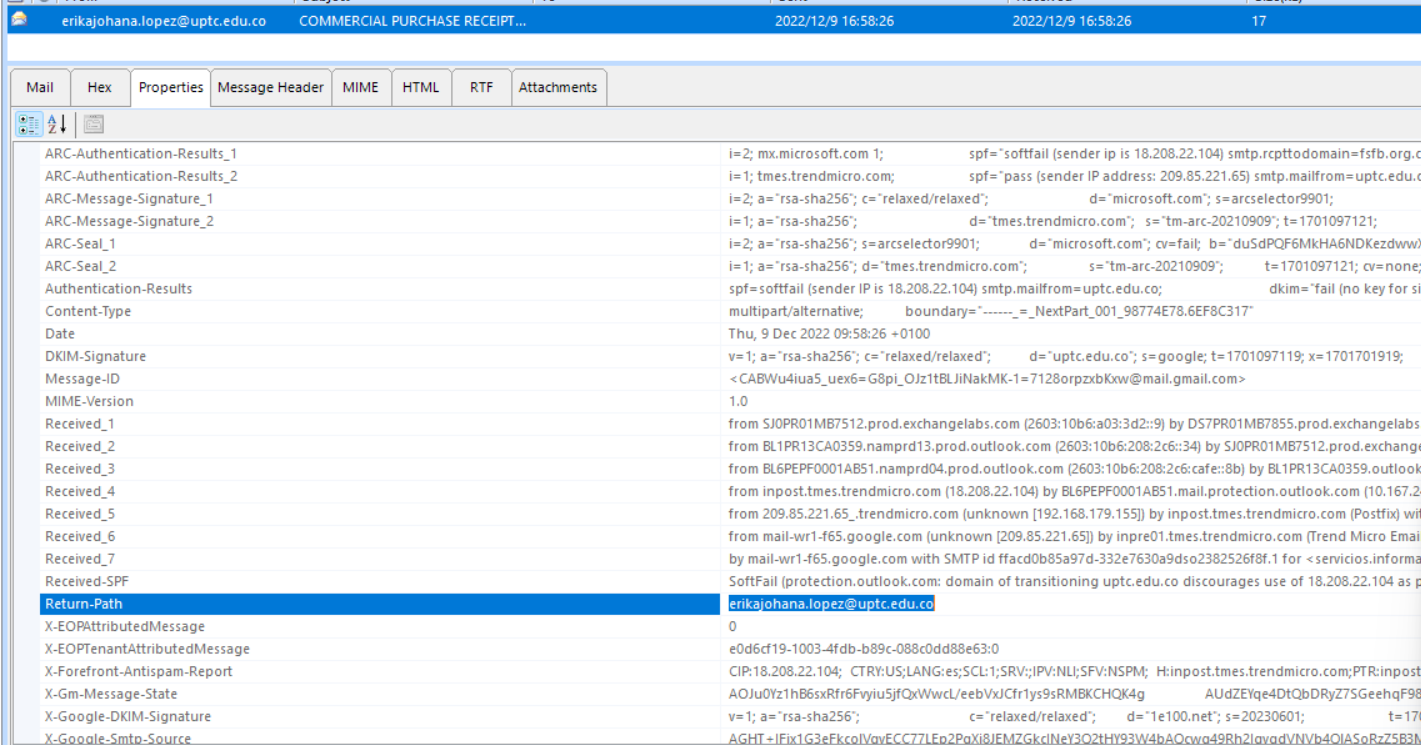Select the MIME-Version value 1.0
The image size is (1421, 745).
(x=738, y=401)
